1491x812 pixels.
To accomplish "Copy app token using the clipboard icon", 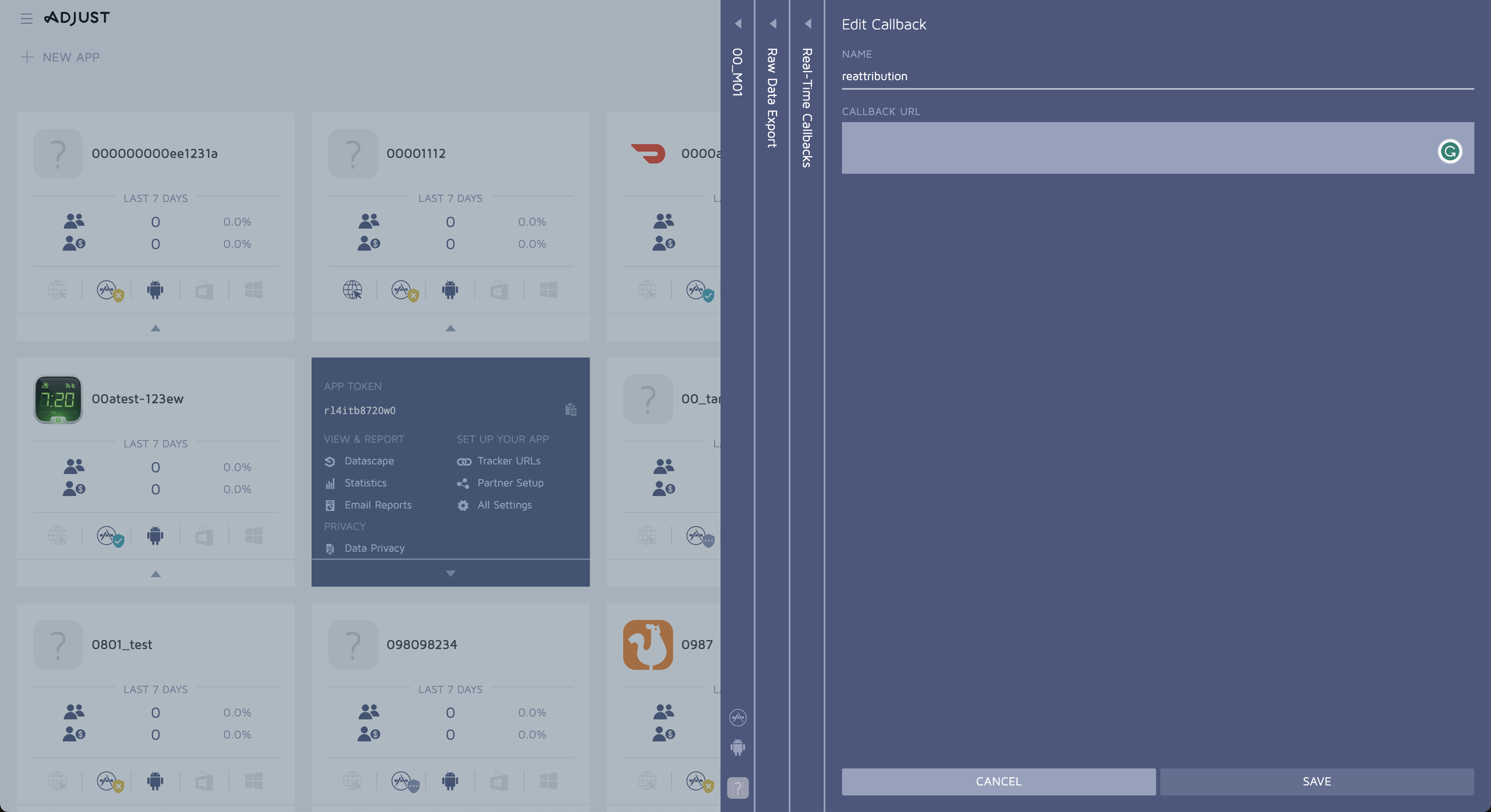I will [570, 410].
